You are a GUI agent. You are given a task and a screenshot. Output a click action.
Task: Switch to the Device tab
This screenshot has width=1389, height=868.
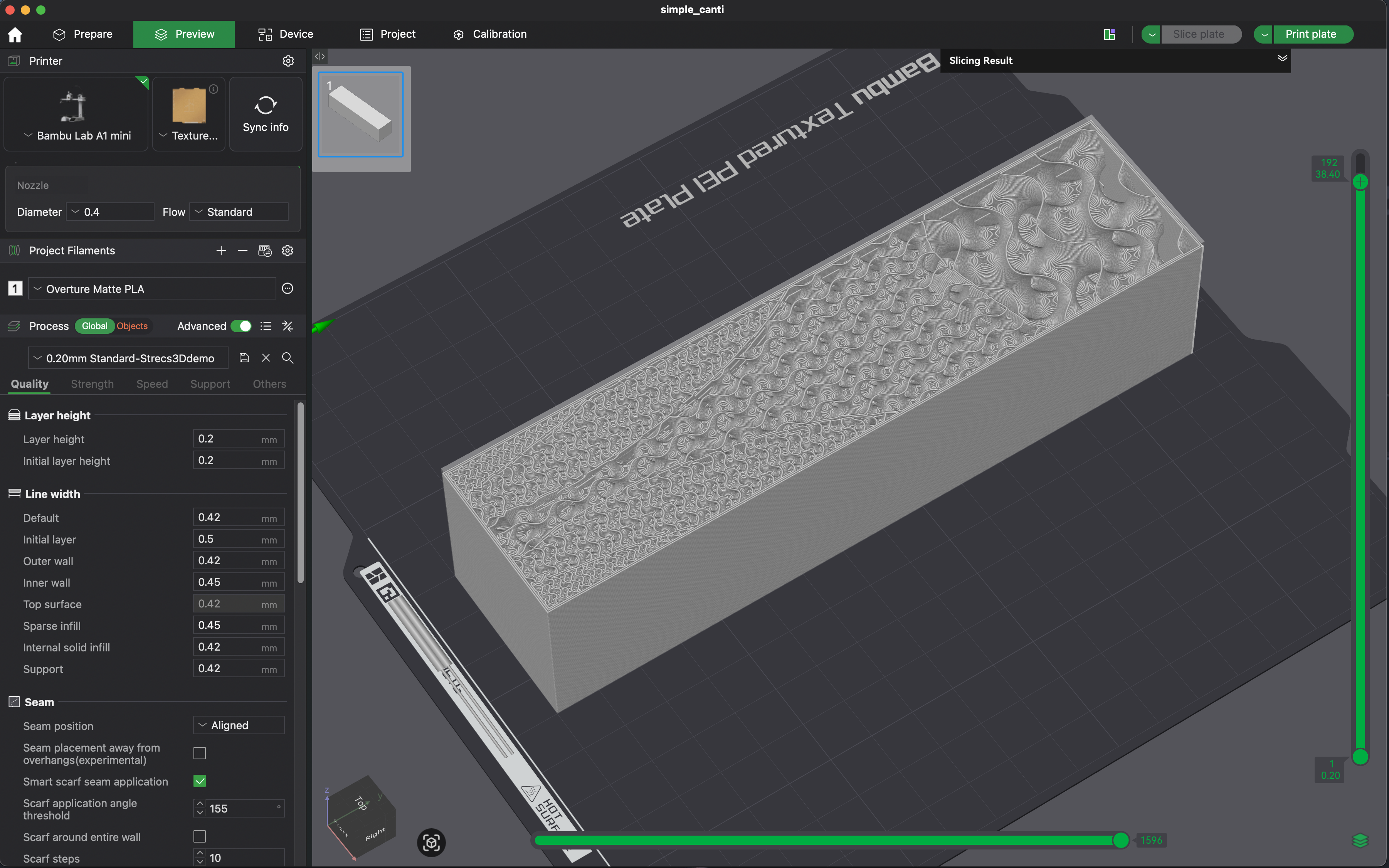285,34
